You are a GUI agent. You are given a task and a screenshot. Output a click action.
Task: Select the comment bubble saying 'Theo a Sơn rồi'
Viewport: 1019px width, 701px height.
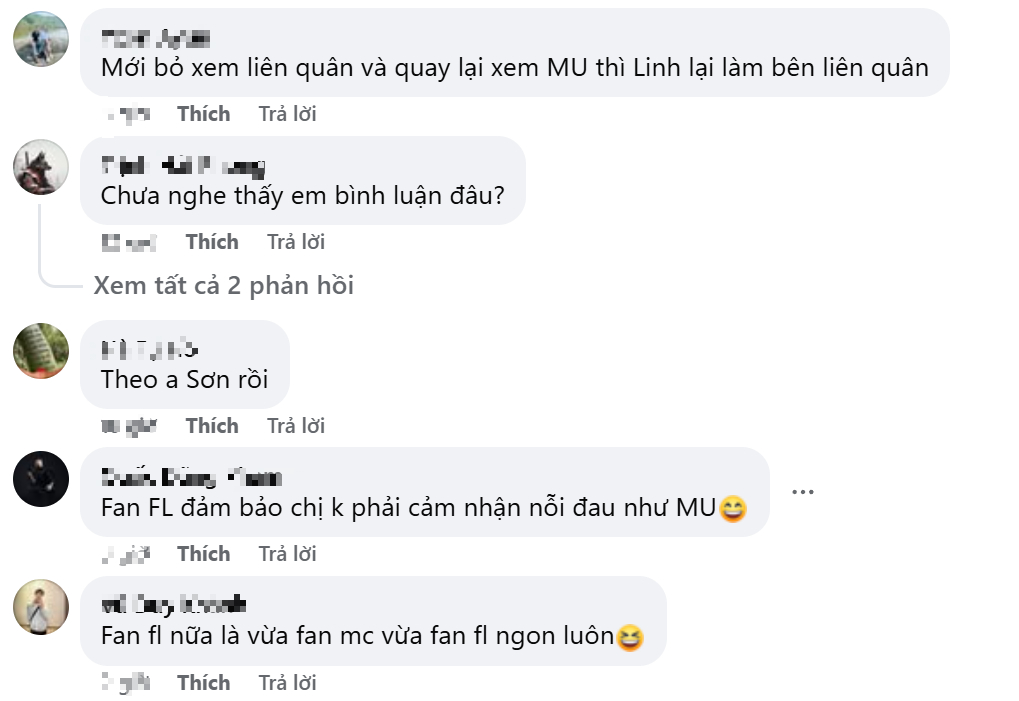click(x=184, y=365)
